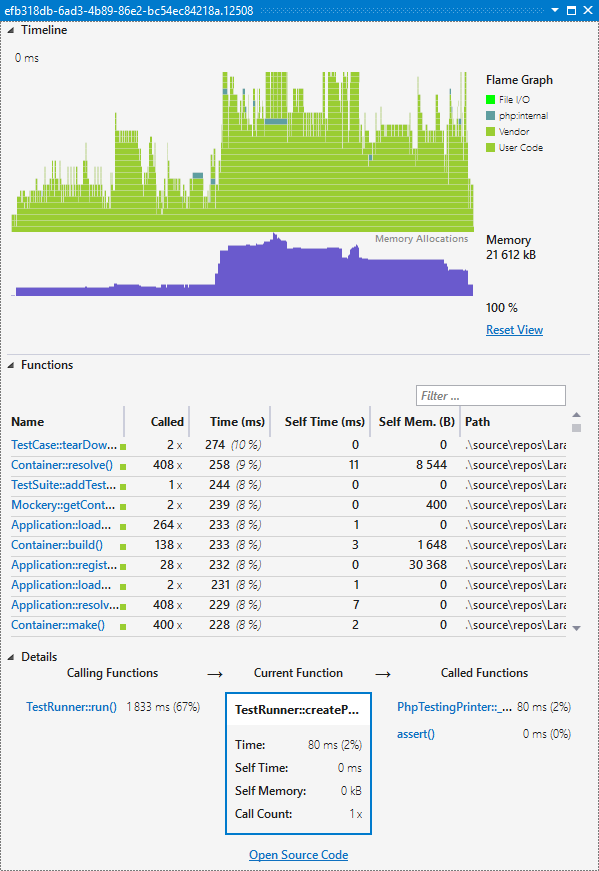Open the Container::build() function
599x871 pixels.
pos(57,545)
